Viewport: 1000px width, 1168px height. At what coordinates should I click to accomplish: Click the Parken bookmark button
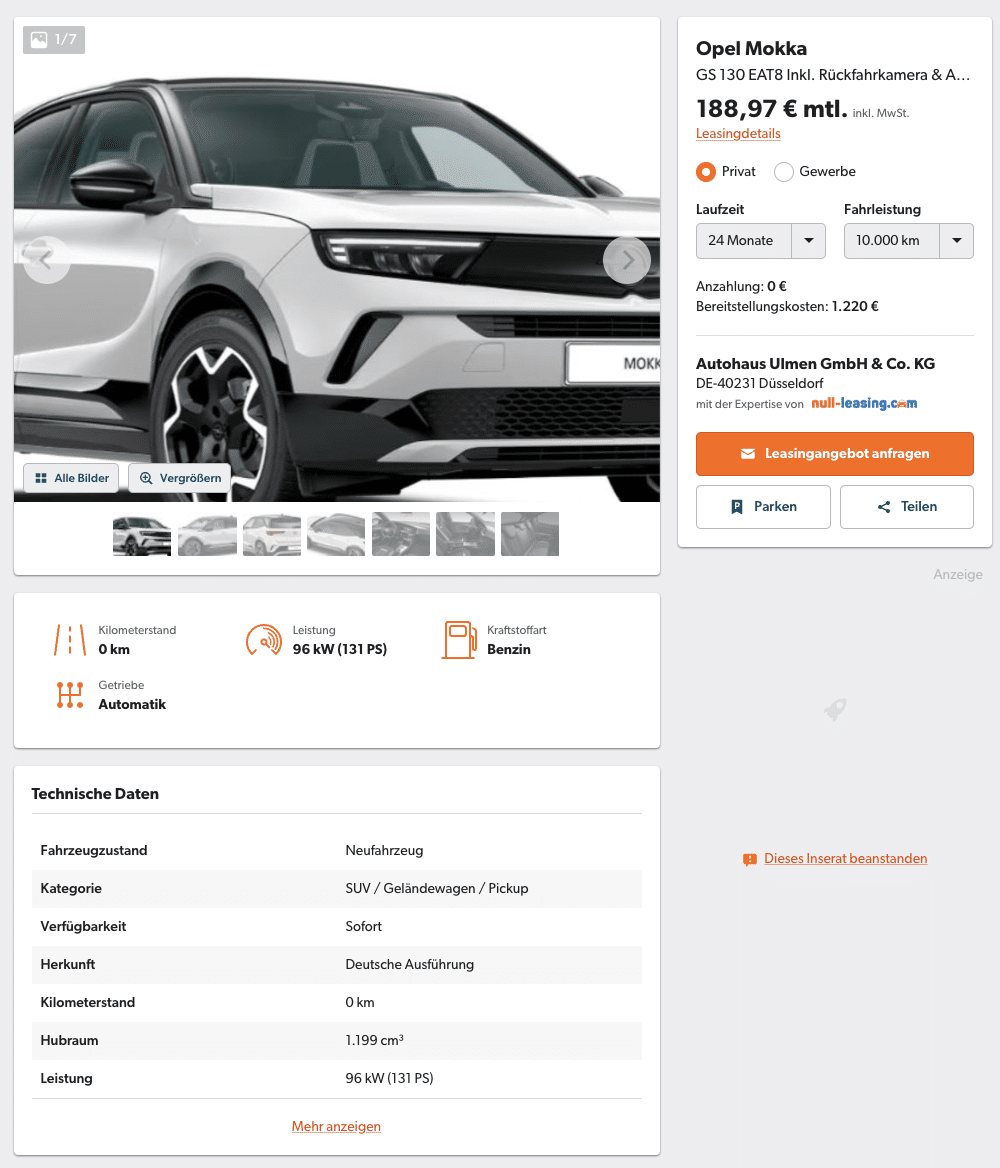[763, 507]
